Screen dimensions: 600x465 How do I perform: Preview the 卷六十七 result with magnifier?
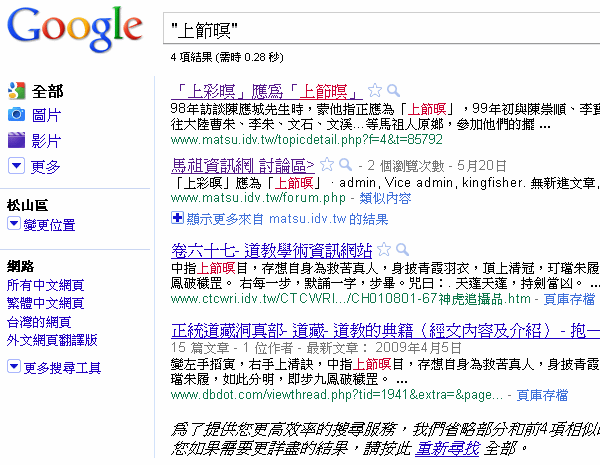click(x=403, y=250)
